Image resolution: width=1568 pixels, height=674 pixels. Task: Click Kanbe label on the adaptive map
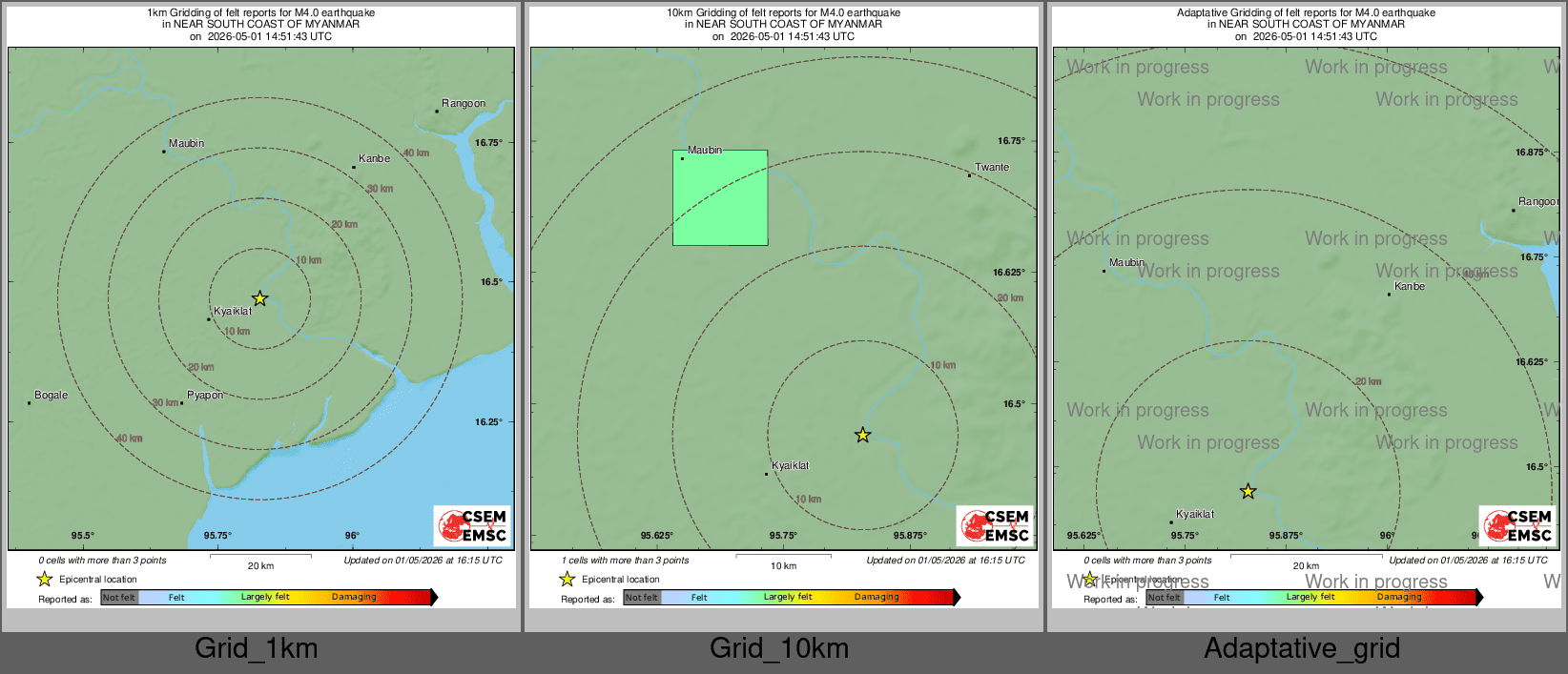point(1410,286)
